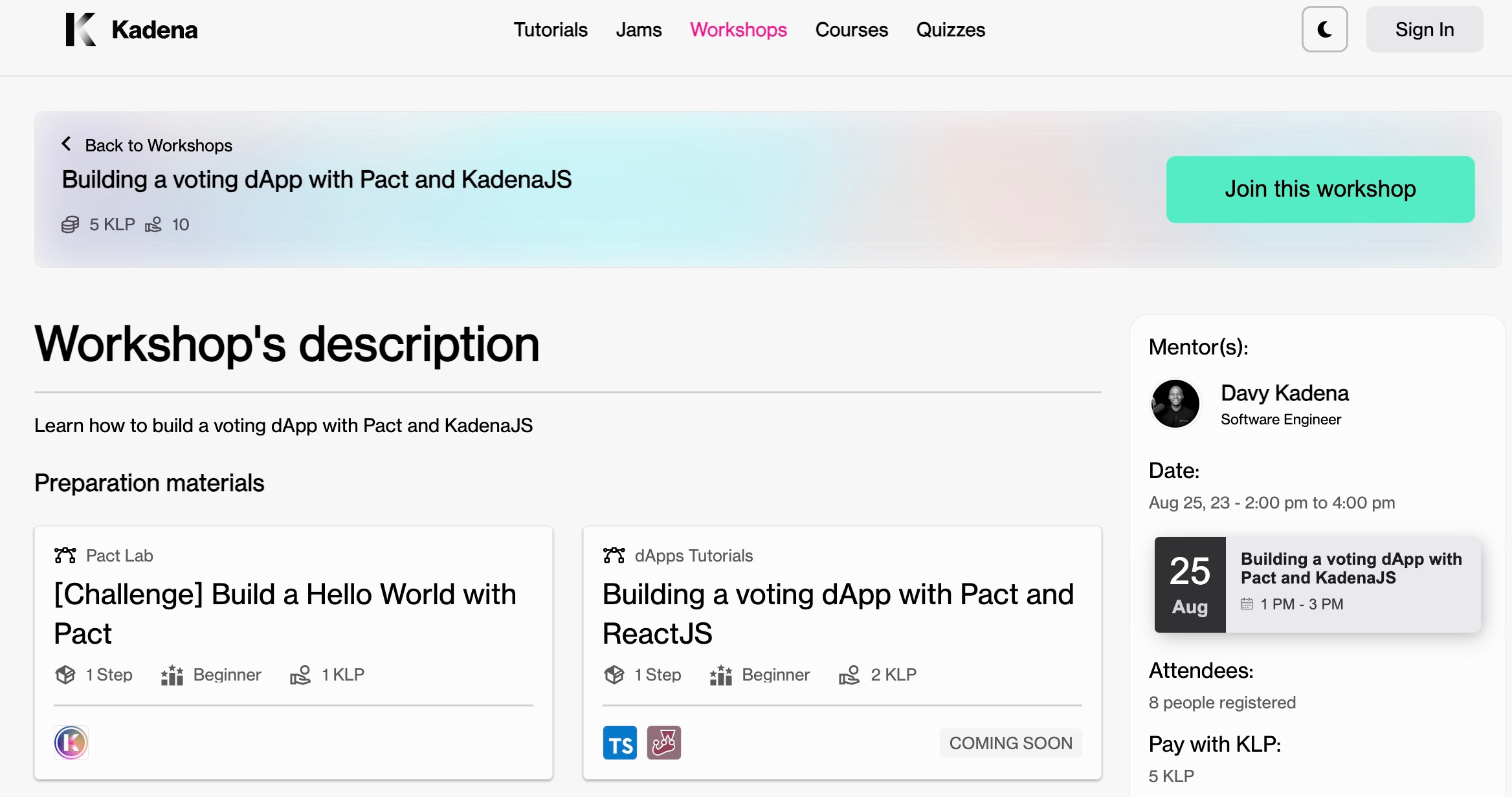This screenshot has height=797, width=1512.
Task: Click the Kadena K logo icon
Action: pos(81,30)
